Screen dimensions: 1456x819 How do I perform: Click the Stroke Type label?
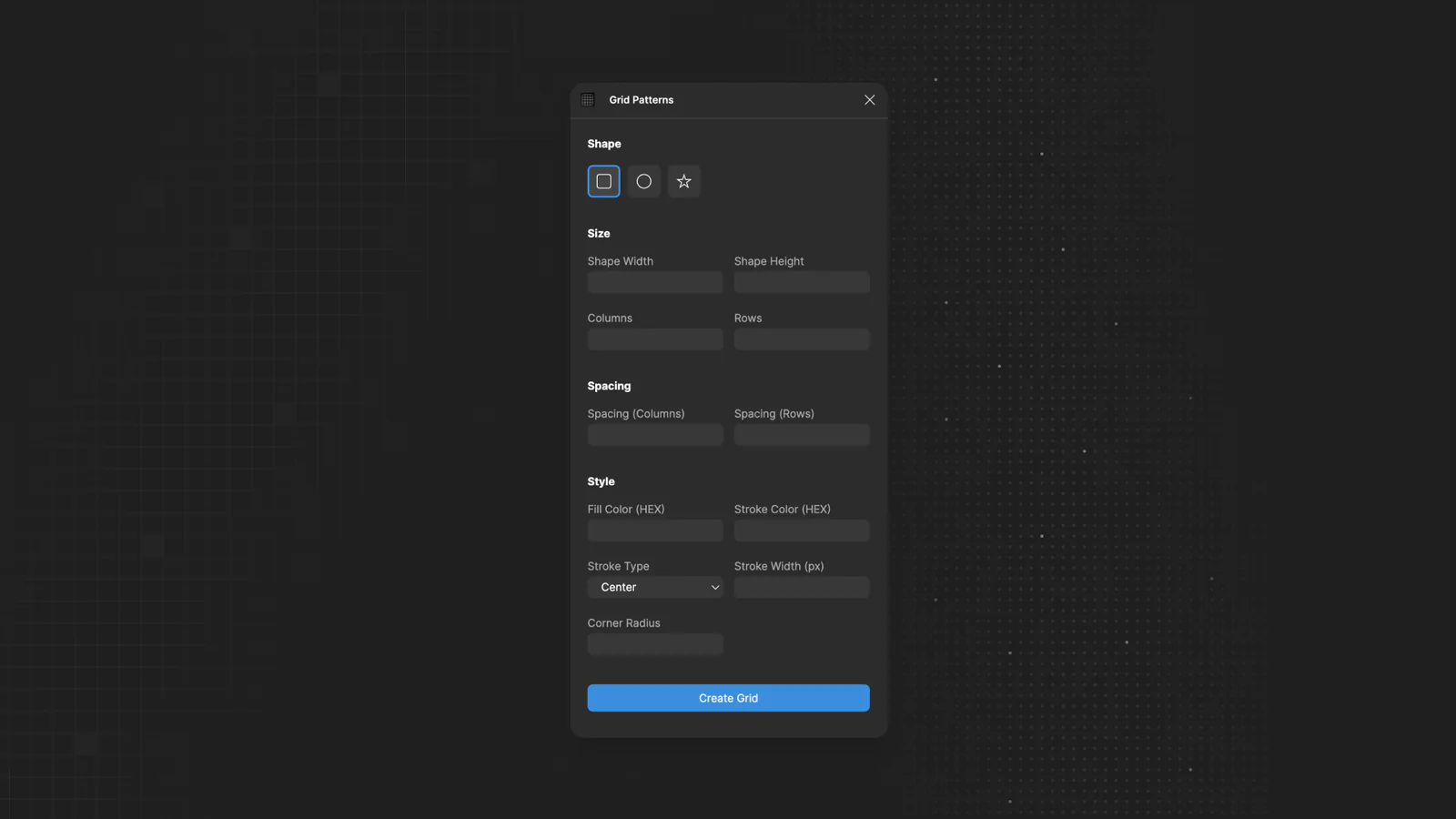(618, 566)
